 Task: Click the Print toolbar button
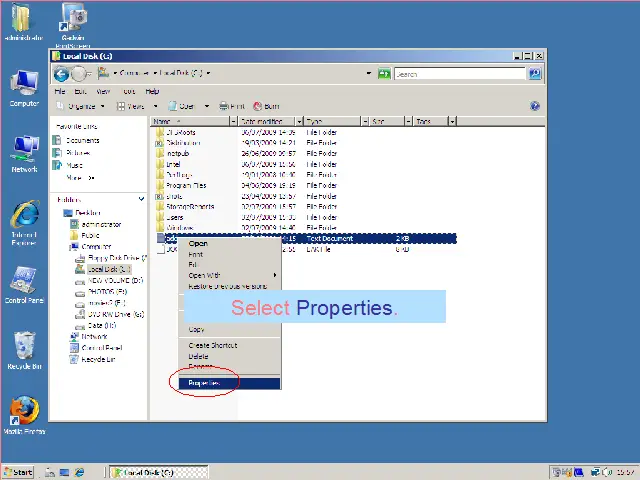click(231, 106)
